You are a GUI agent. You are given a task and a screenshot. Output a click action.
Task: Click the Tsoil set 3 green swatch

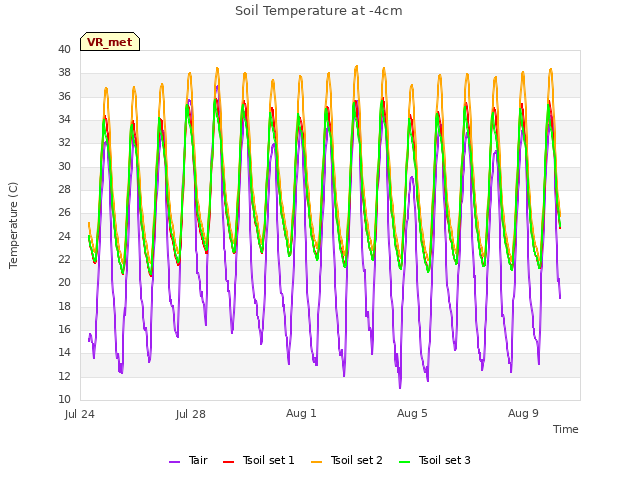click(x=404, y=462)
